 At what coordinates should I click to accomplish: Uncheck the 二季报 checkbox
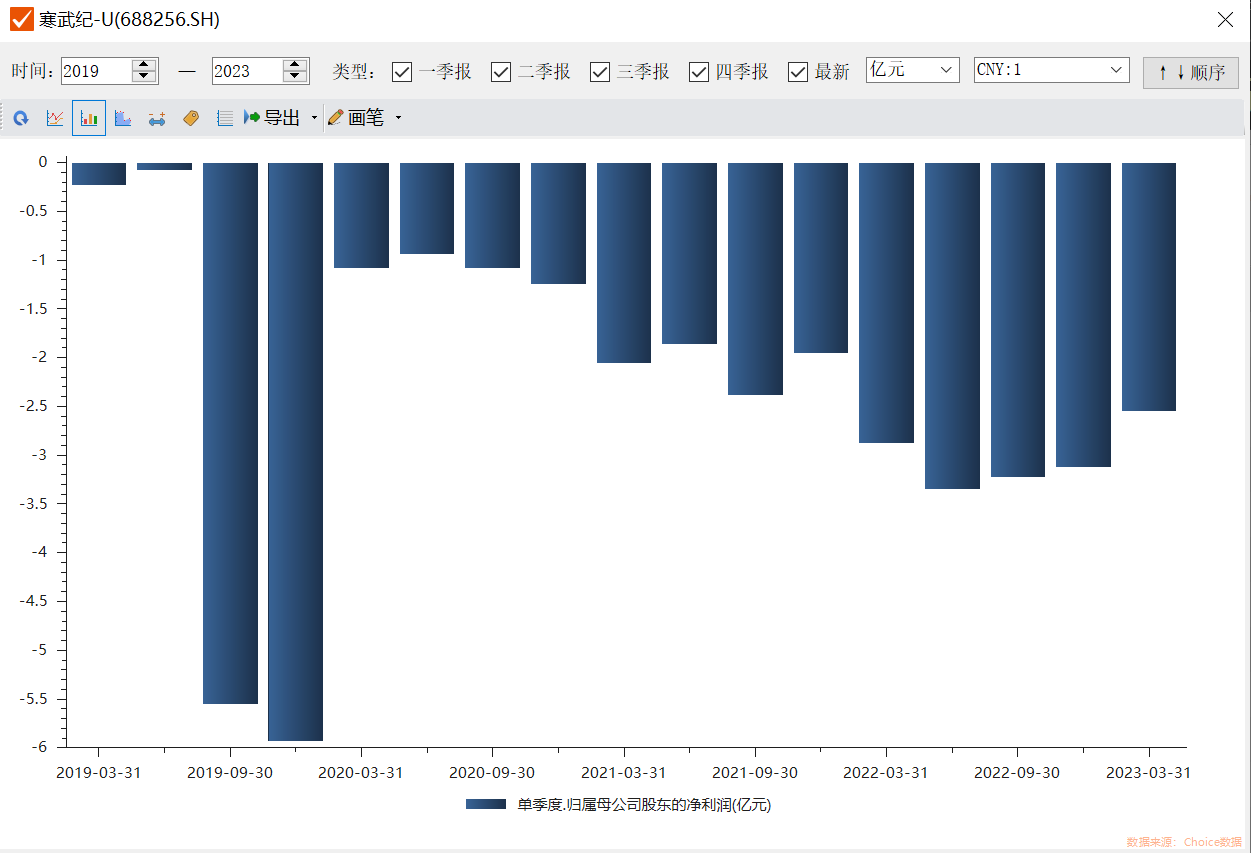501,72
